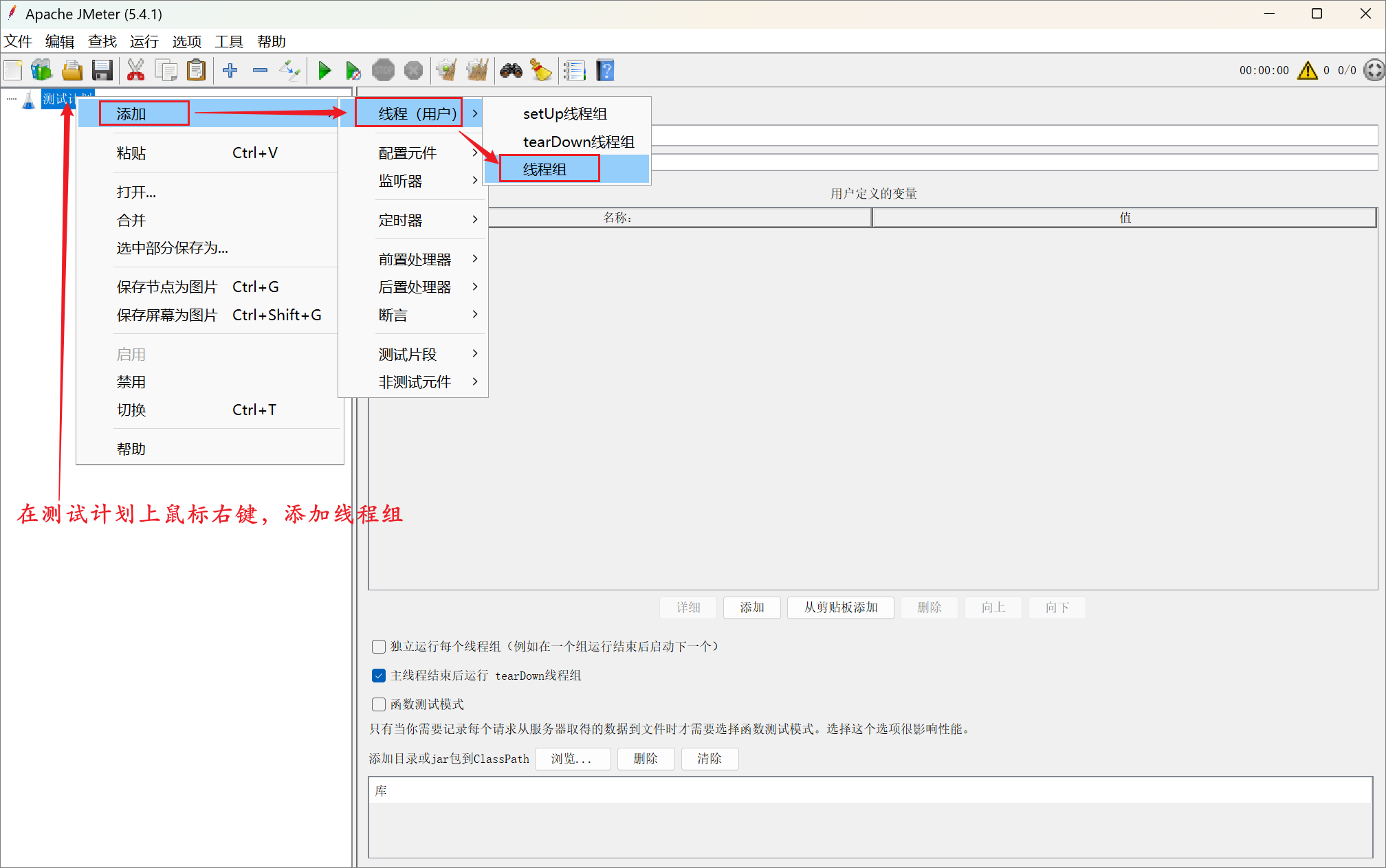Click the Copy toolbar icon
1386x868 pixels.
pos(166,70)
